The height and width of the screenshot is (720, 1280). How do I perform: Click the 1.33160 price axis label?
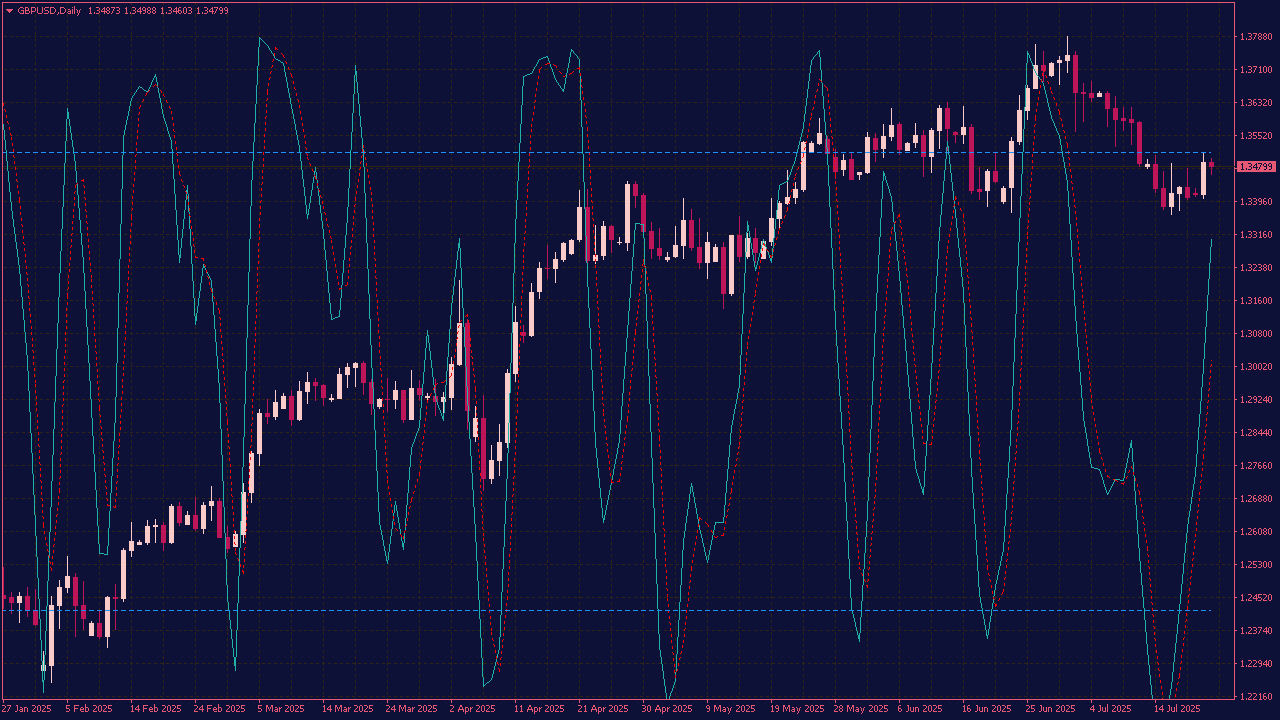click(x=1254, y=235)
